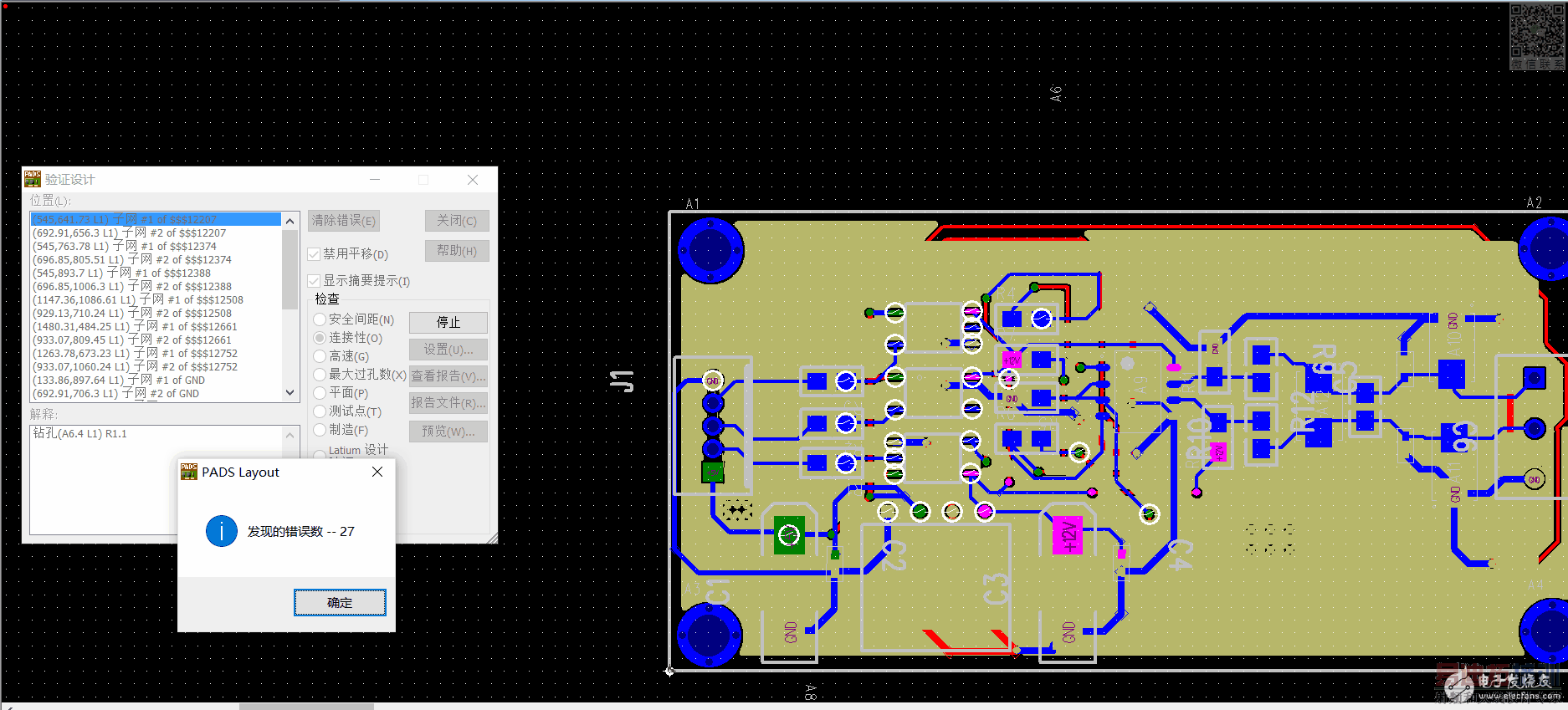Open help with 帮助(H) button
Image resolution: width=1568 pixels, height=710 pixels.
[x=457, y=251]
